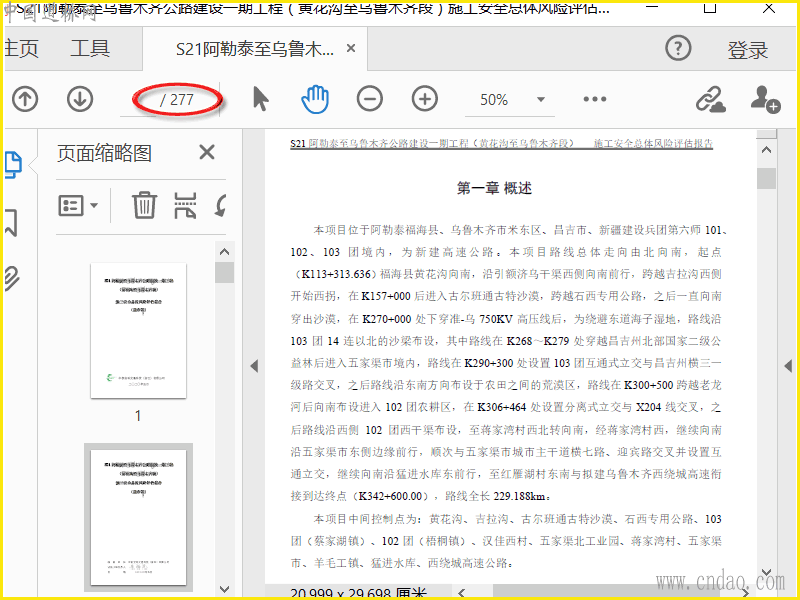Click thumbnail panel scroll up arrow

(x=224, y=252)
